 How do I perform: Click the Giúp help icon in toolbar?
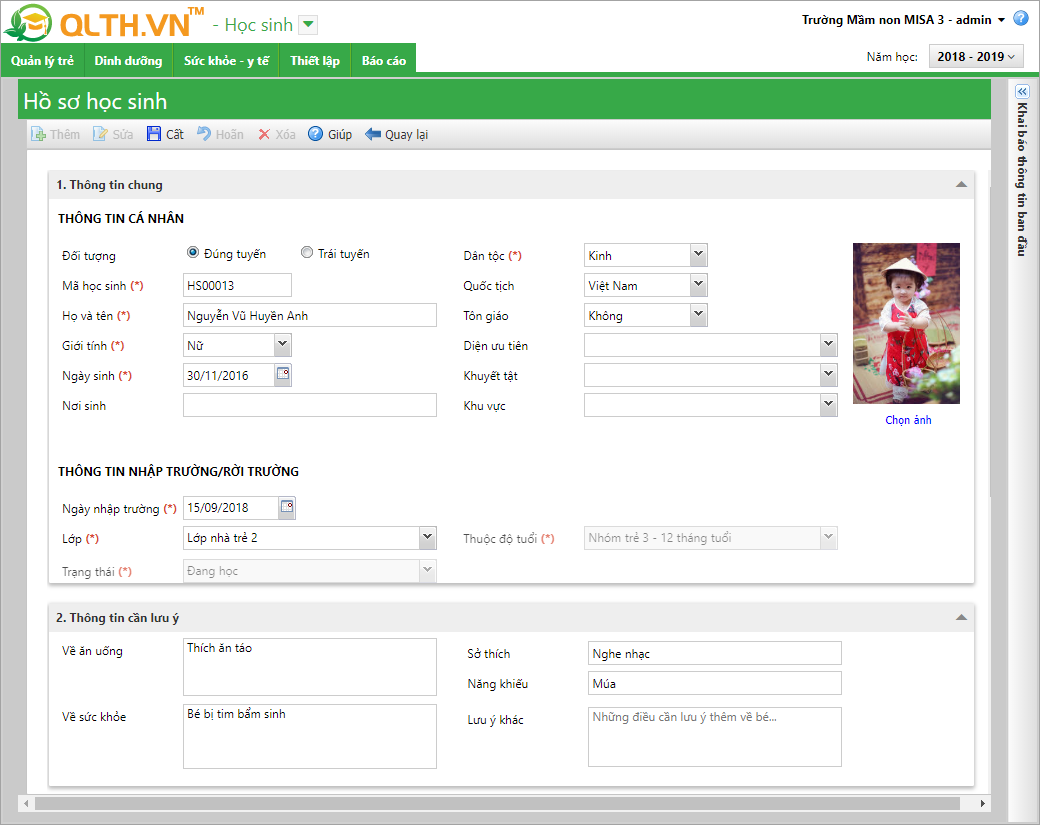click(x=316, y=134)
